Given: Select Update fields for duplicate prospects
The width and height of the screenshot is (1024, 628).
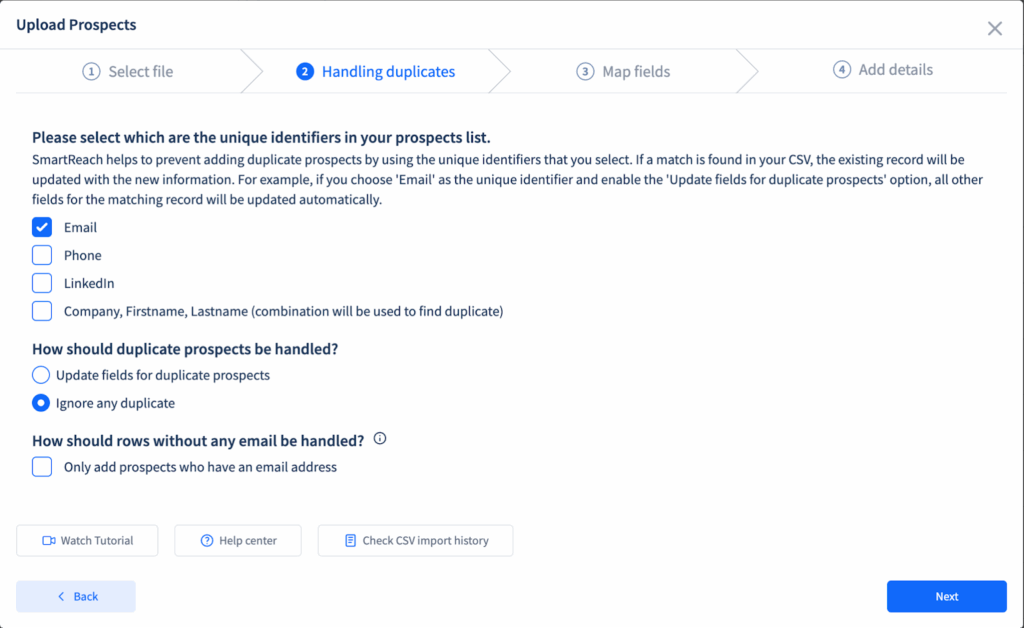Looking at the screenshot, I should [x=40, y=375].
